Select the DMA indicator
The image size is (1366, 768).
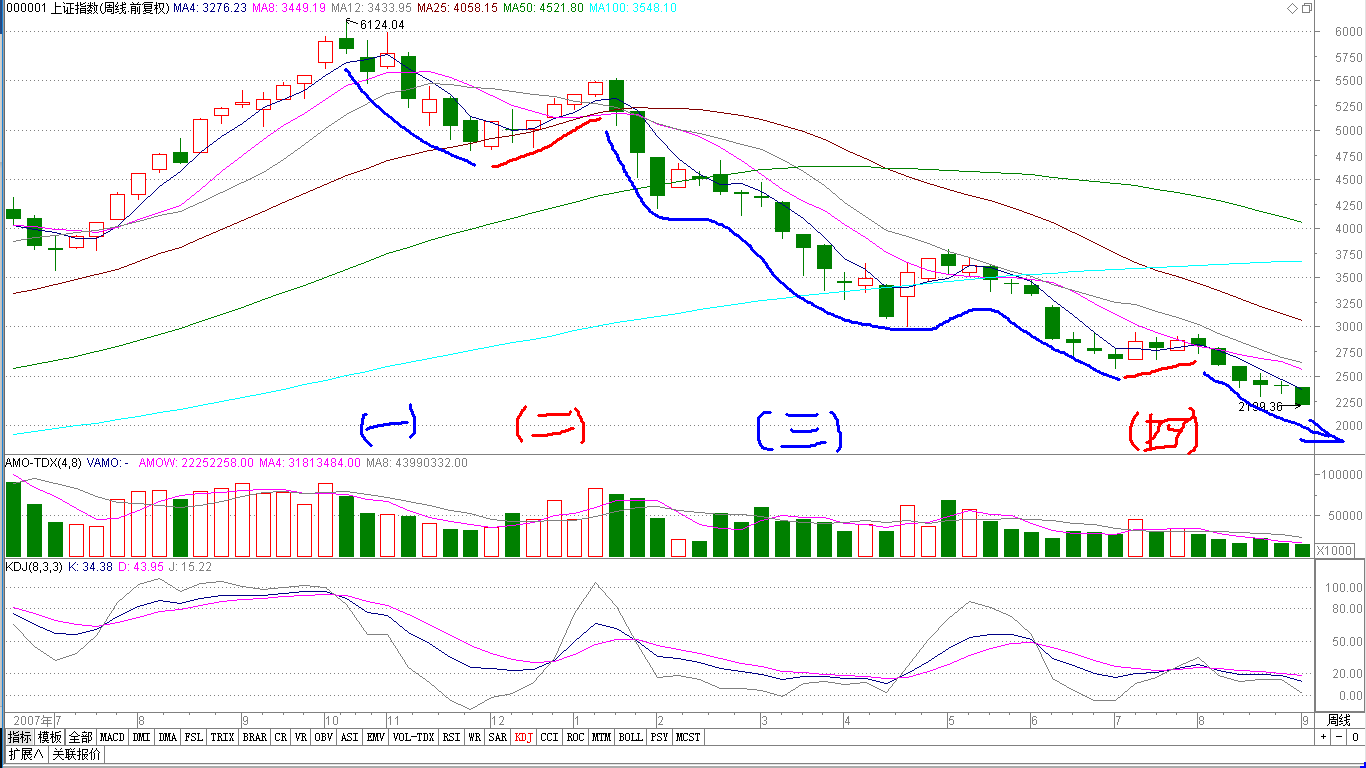(x=167, y=737)
